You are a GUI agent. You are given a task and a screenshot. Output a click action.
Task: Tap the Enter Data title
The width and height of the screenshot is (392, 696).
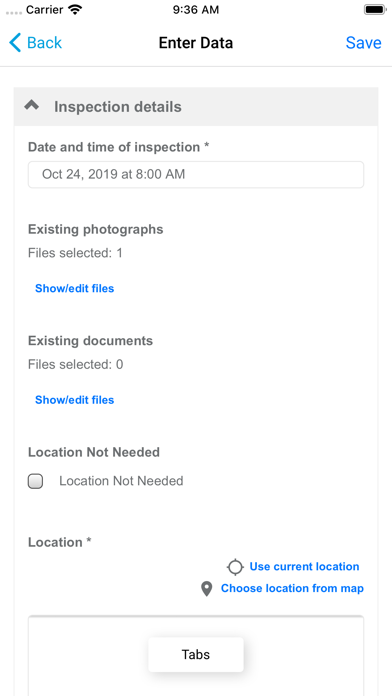click(x=196, y=43)
